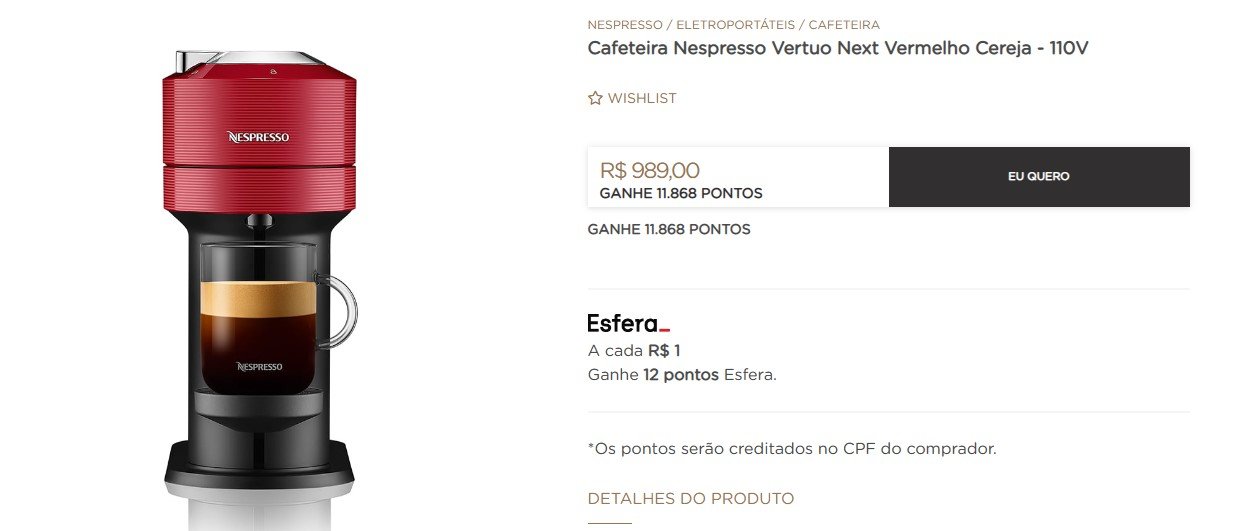Click the coffee spout above the cup
This screenshot has height=531, width=1248.
[260, 220]
